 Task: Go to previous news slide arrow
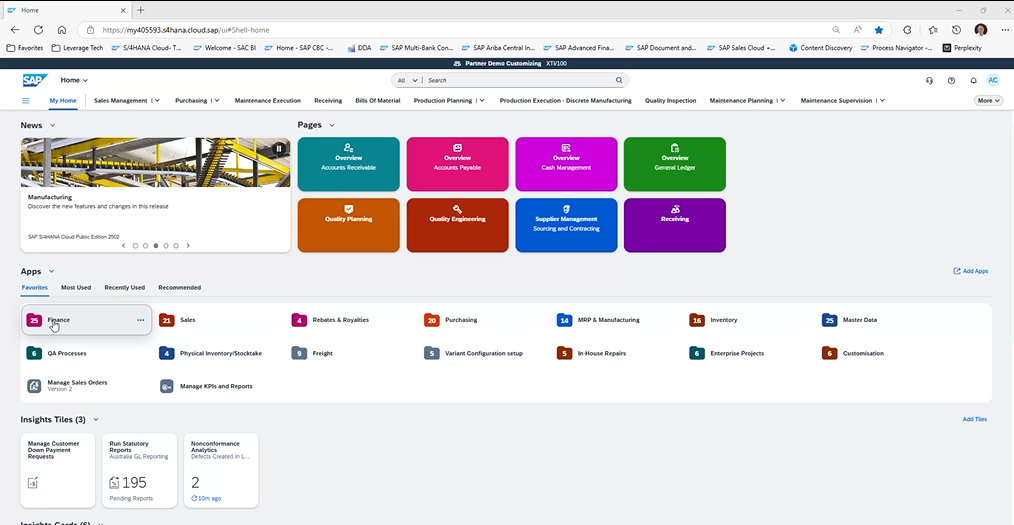click(x=124, y=246)
